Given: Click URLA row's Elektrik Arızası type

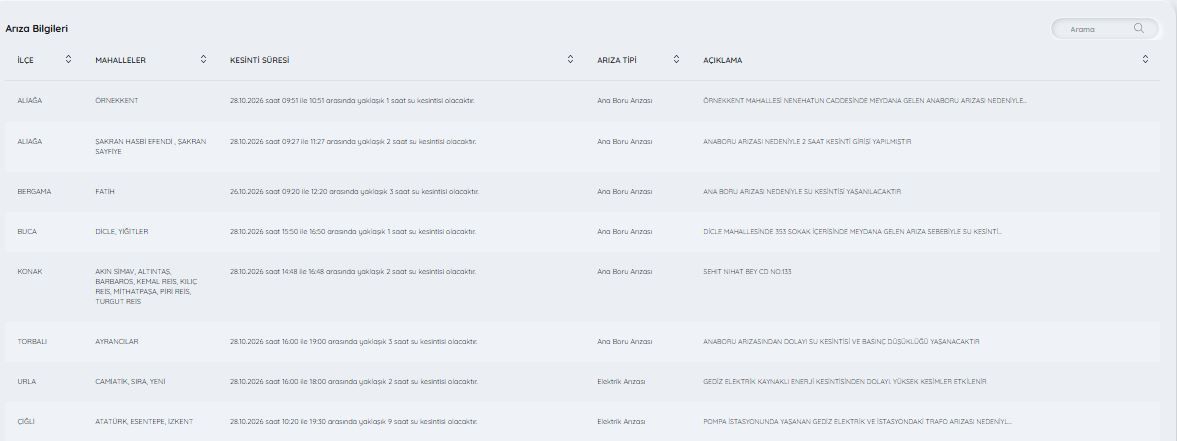Looking at the screenshot, I should click(622, 382).
